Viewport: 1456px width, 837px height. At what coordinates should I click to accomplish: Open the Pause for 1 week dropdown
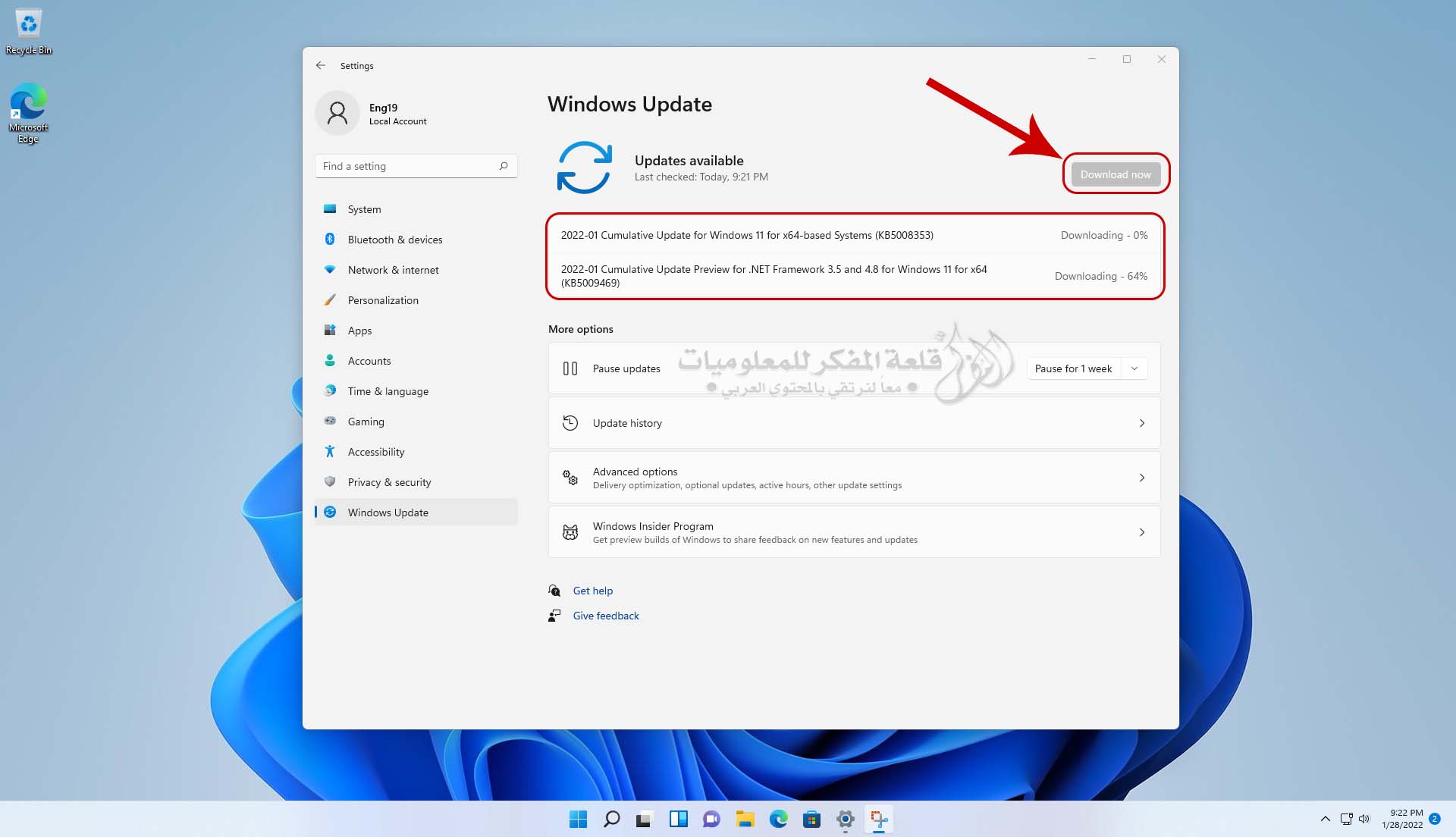click(x=1134, y=368)
